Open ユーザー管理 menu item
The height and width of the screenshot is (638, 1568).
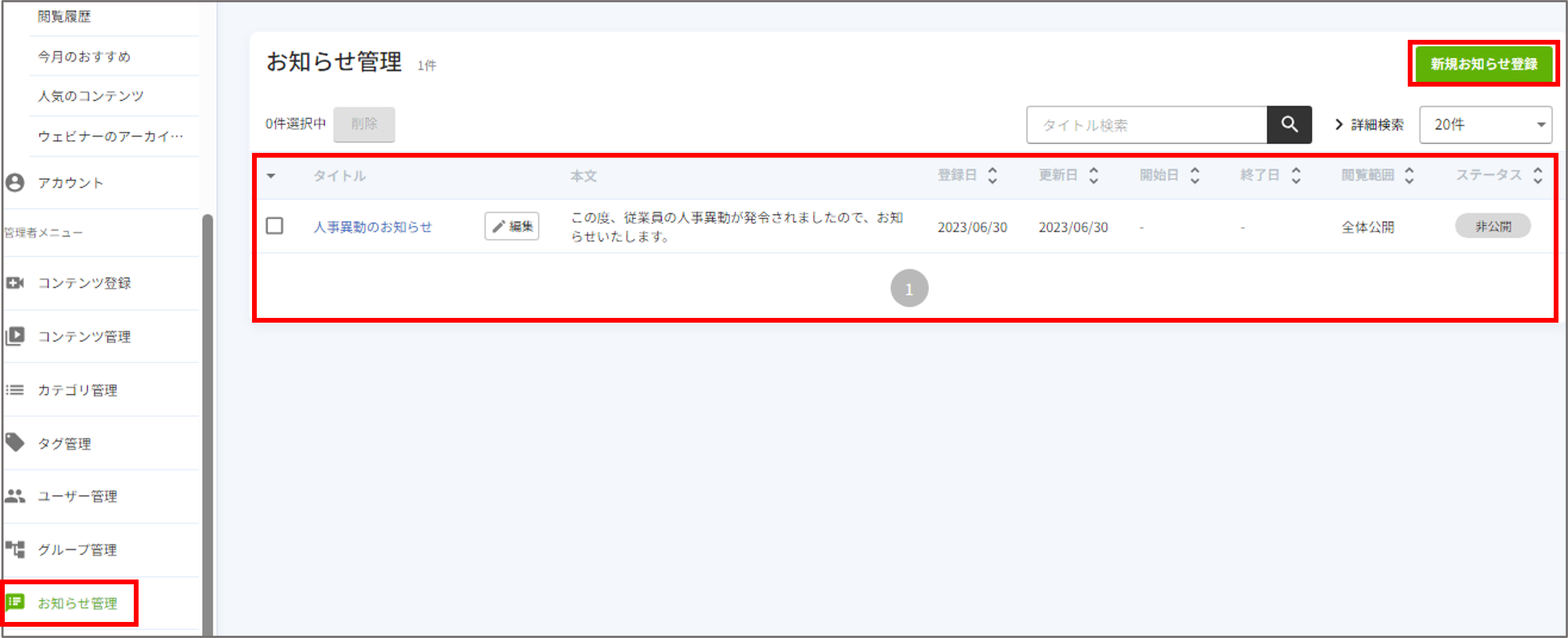coord(78,497)
